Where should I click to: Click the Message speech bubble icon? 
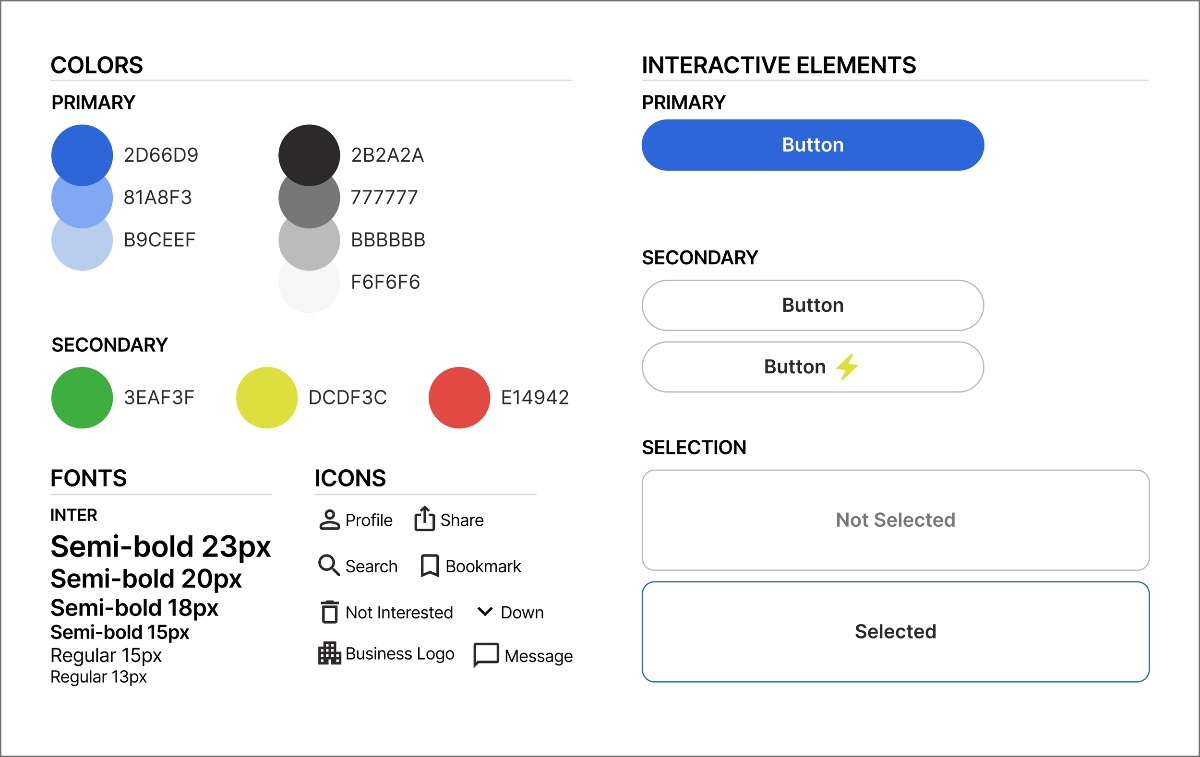(x=486, y=656)
